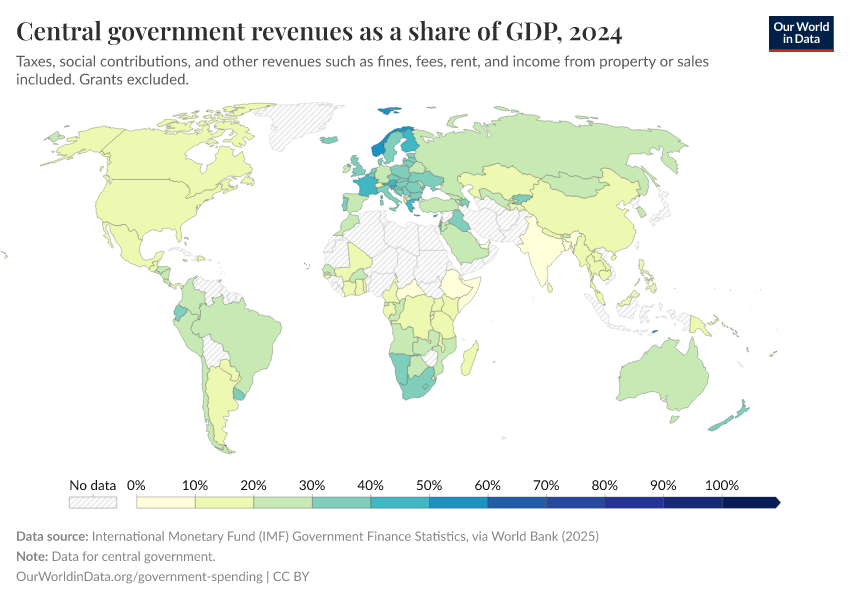Highlight the 60%–70% legend color swatch
Viewport: 850px width, 600px height.
pyautogui.click(x=516, y=502)
